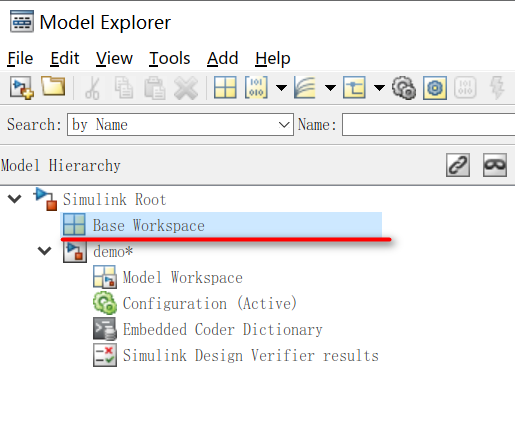Open the Simulink Signal dropdown arrow
515x424 pixels.
tap(330, 88)
